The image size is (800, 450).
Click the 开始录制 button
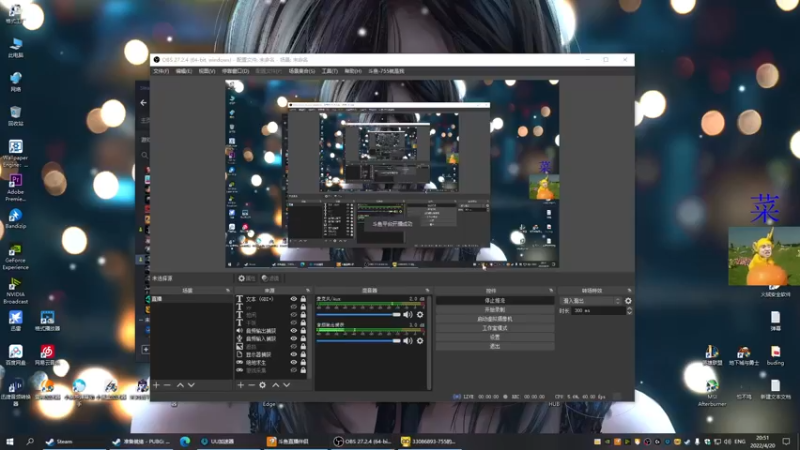(495, 310)
